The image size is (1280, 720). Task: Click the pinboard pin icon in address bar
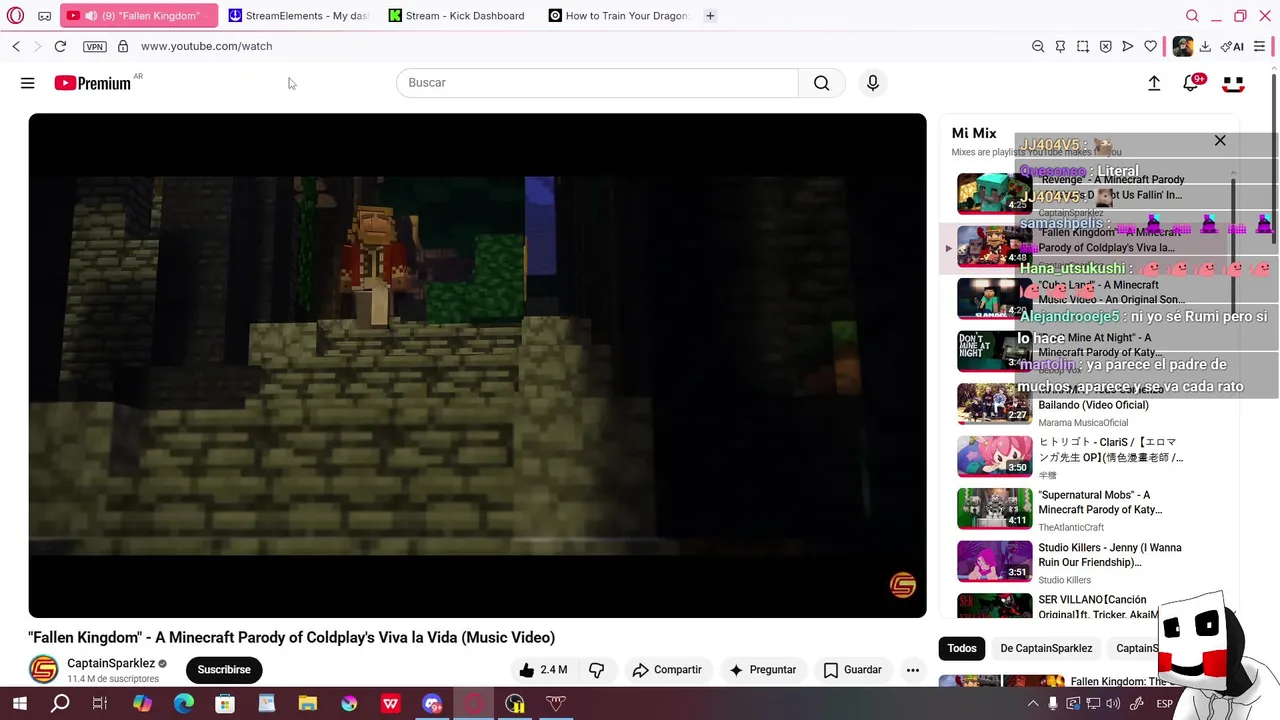click(1060, 46)
